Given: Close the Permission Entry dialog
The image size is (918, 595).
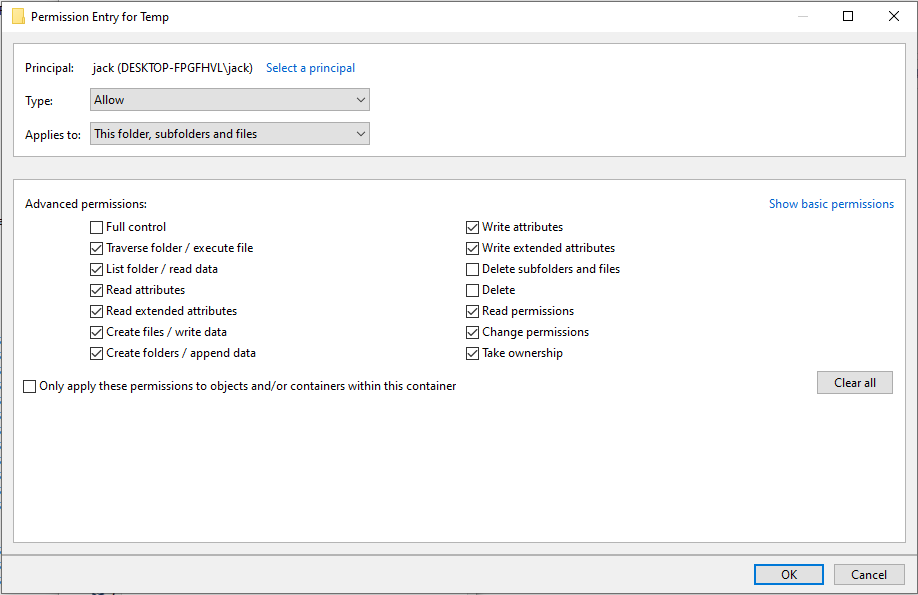Looking at the screenshot, I should coord(894,17).
